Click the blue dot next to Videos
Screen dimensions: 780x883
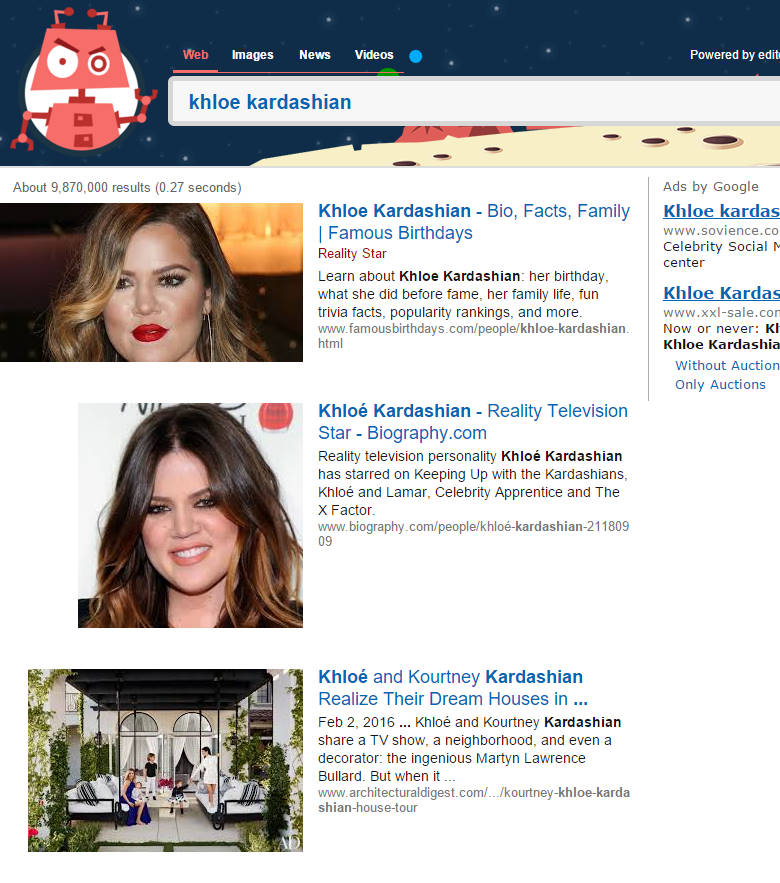click(416, 56)
